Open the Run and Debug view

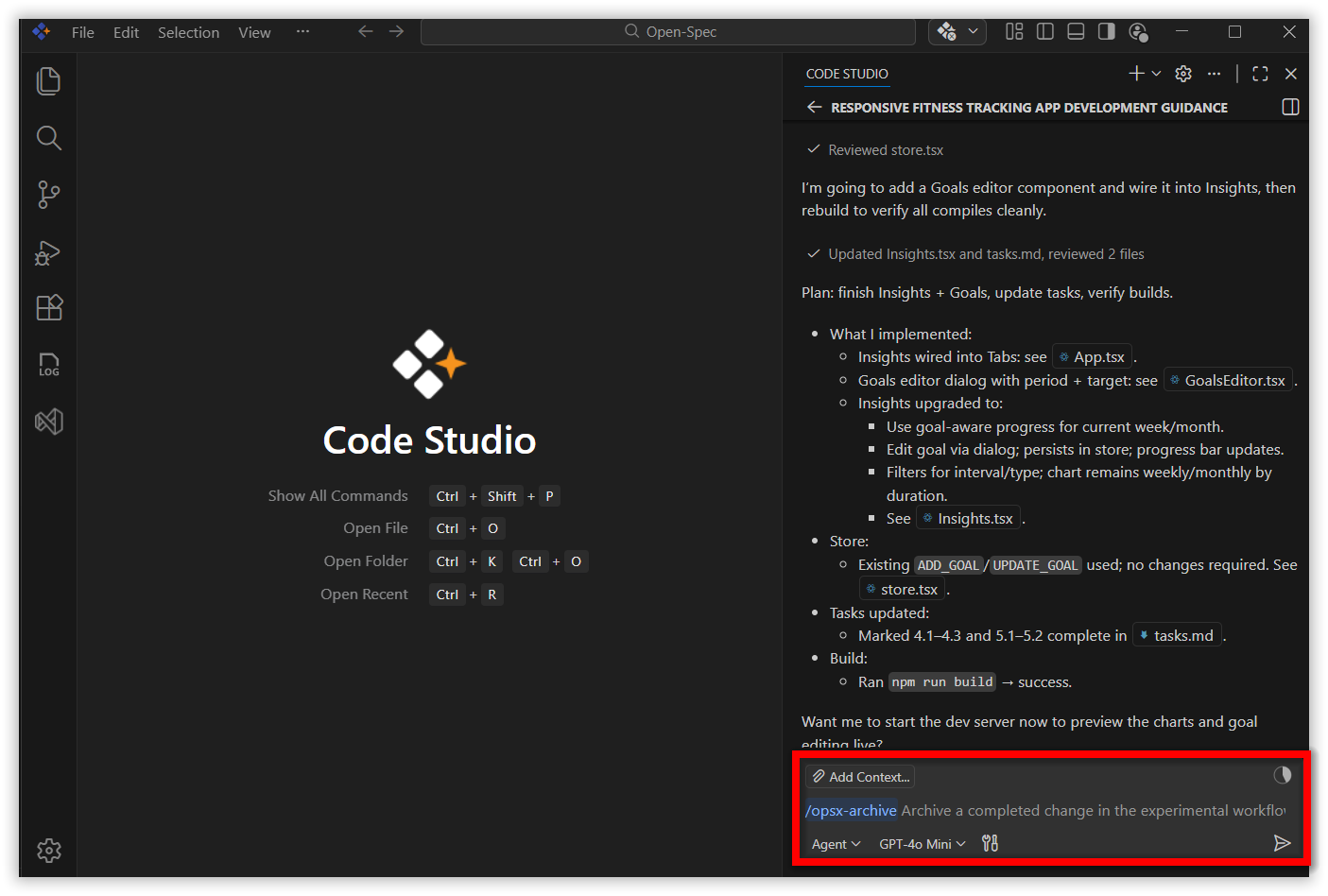tap(48, 251)
